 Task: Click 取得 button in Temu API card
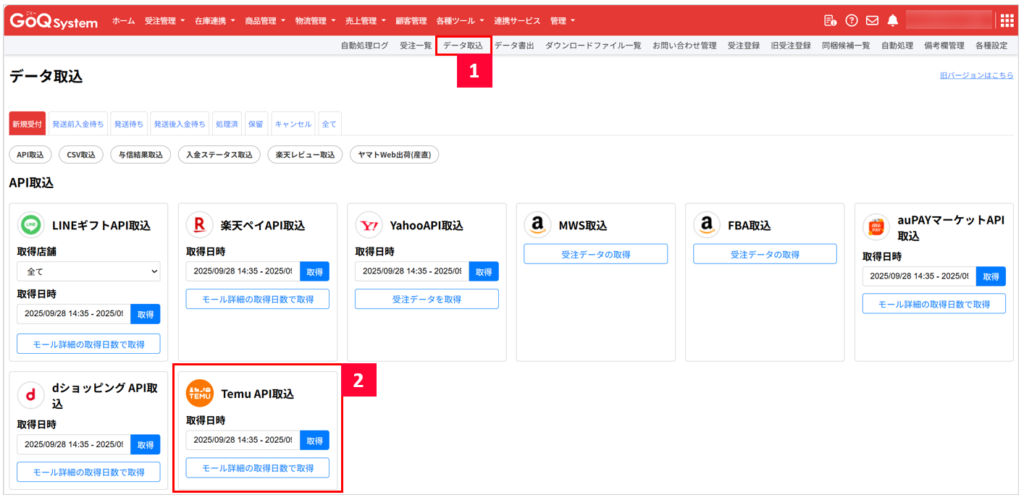(315, 440)
